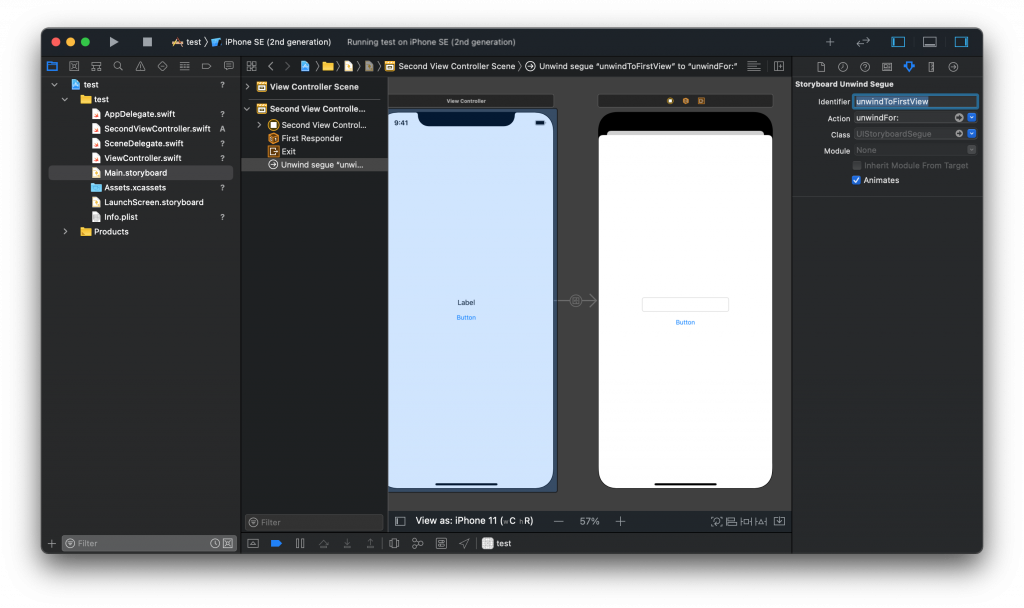Collapse the Second View Controller Scene
The height and width of the screenshot is (608, 1024).
248,109
